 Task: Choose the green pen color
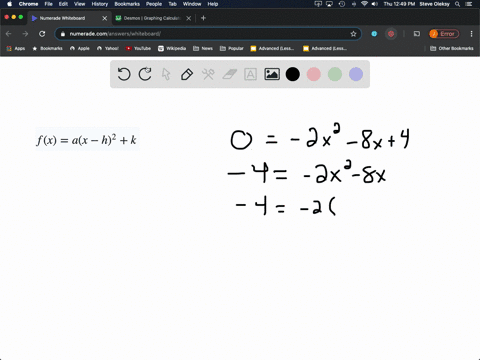click(335, 74)
